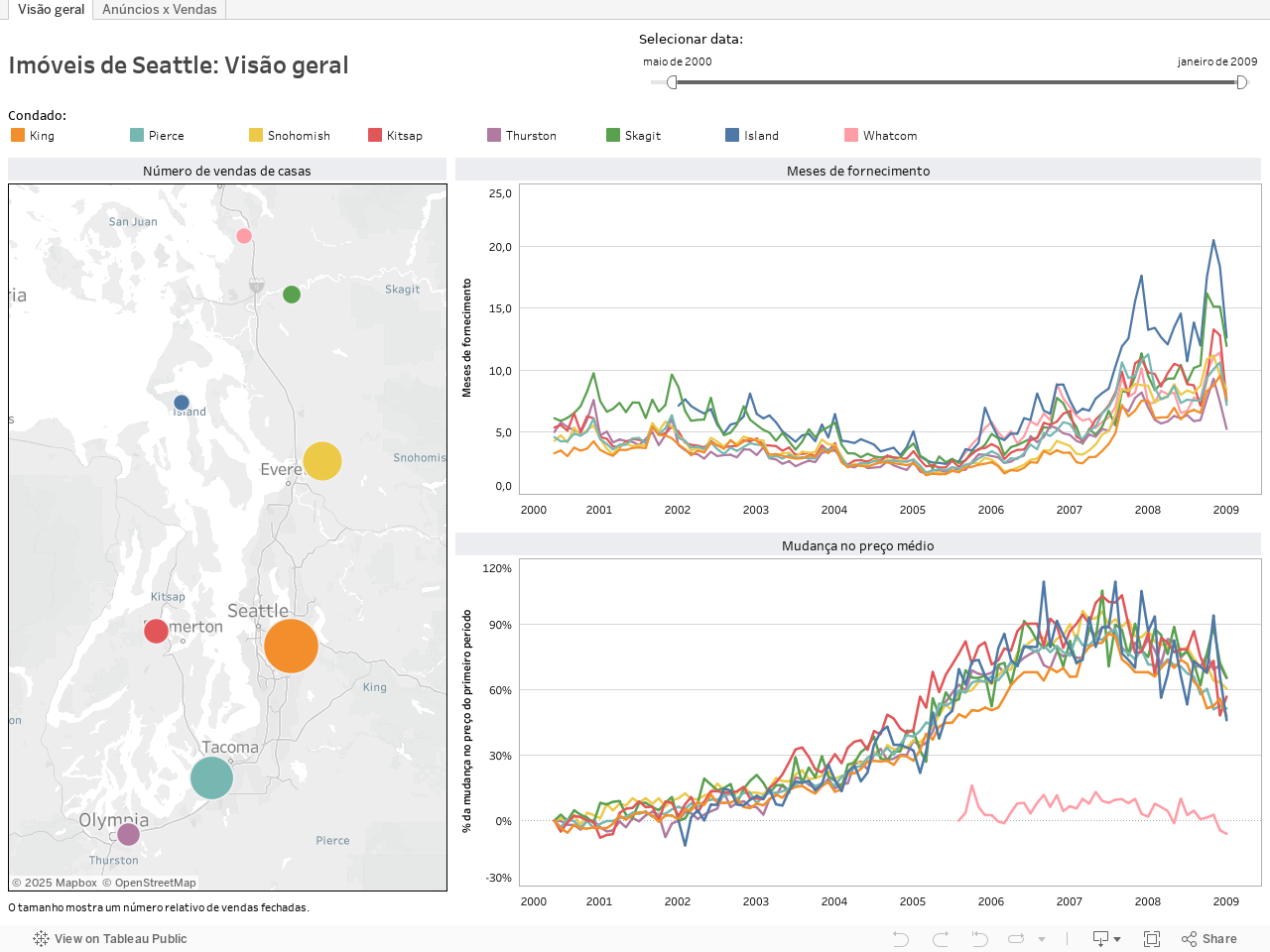Viewport: 1270px width, 952px height.
Task: Click the blue Island circle on map
Action: [x=182, y=403]
